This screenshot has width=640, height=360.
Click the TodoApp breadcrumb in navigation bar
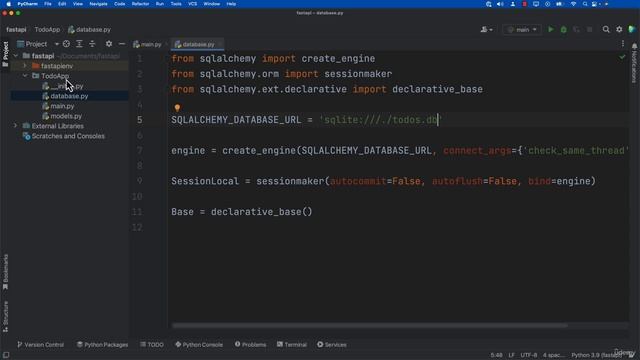pos(47,29)
